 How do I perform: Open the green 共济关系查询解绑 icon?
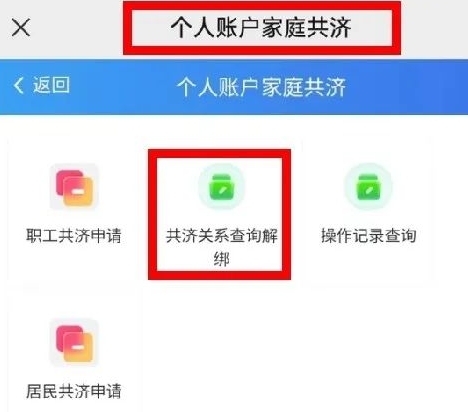coord(222,187)
